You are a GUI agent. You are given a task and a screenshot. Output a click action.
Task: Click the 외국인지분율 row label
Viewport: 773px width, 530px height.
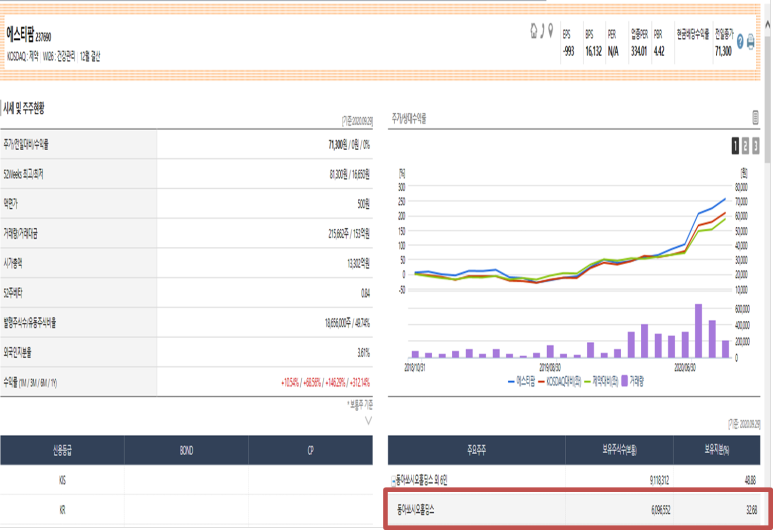(x=17, y=353)
